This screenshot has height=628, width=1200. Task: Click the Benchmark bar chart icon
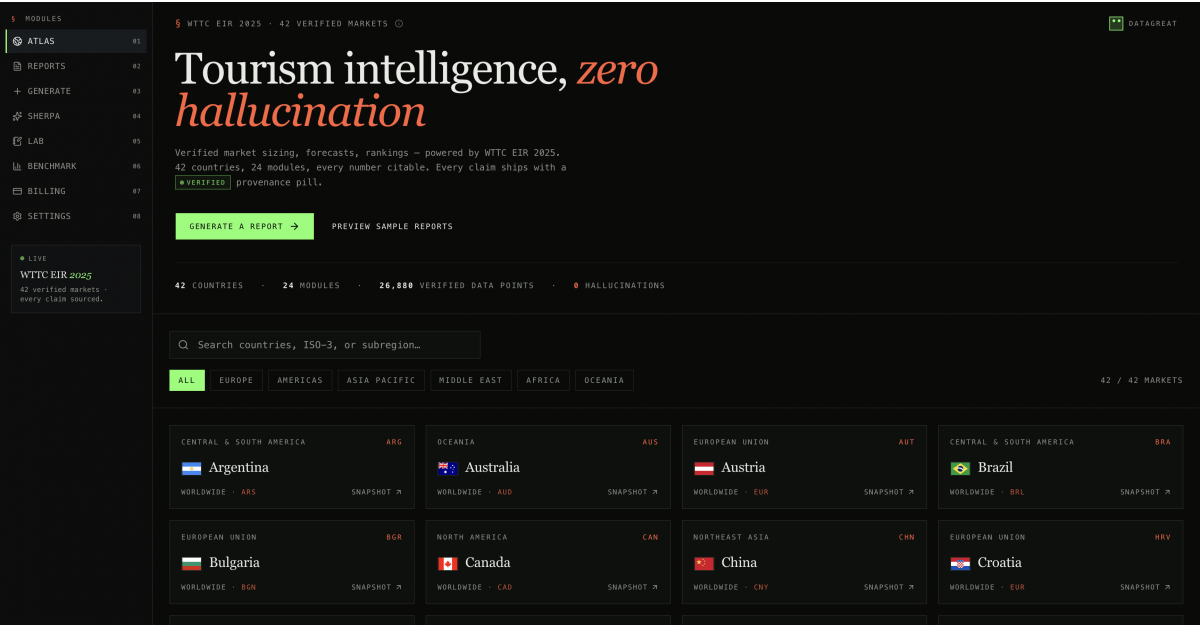17,166
